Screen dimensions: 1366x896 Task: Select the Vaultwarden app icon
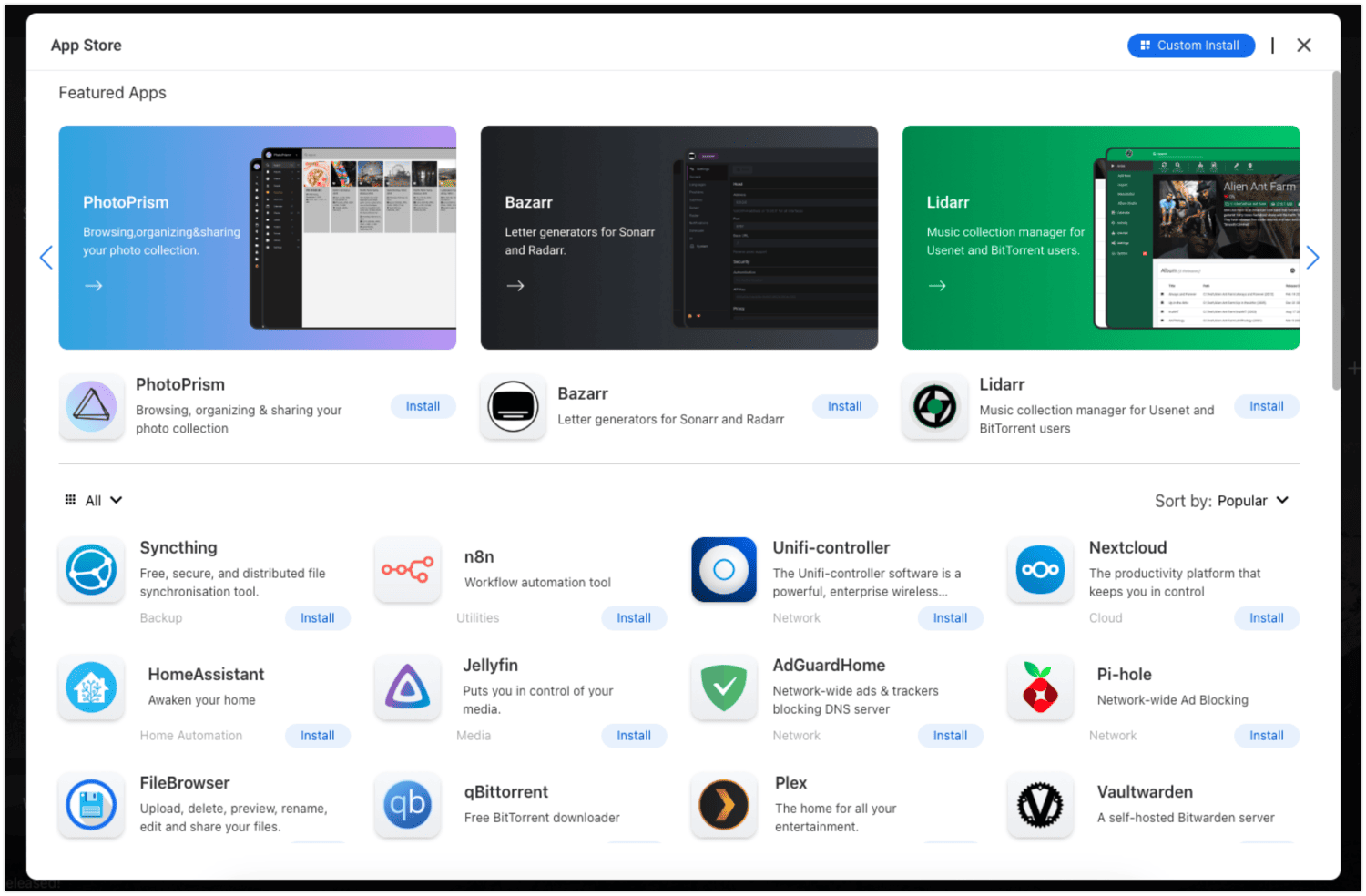tap(1040, 805)
